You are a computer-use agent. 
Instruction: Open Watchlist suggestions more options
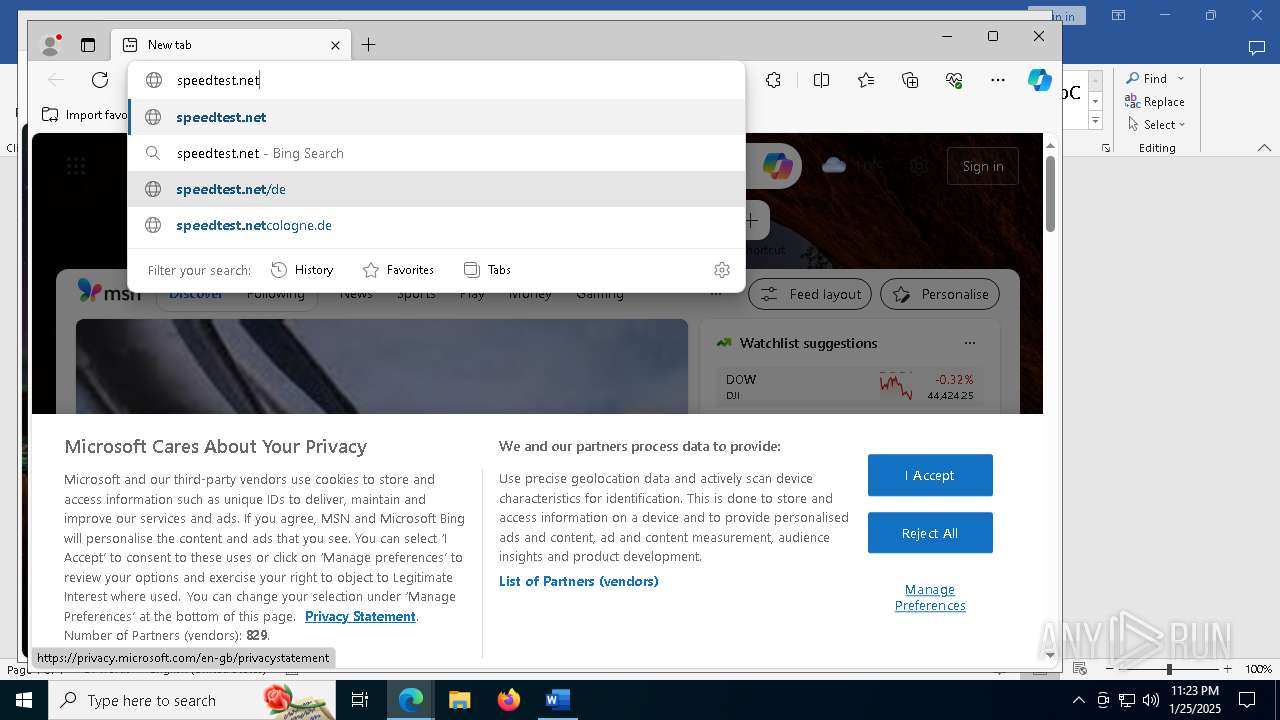[969, 343]
